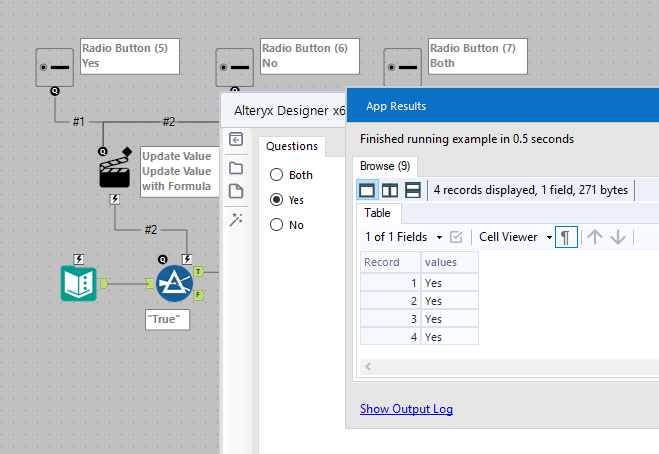Viewport: 659px width, 454px height.
Task: Select the Radio Button (7) tool on canvas
Action: click(403, 67)
